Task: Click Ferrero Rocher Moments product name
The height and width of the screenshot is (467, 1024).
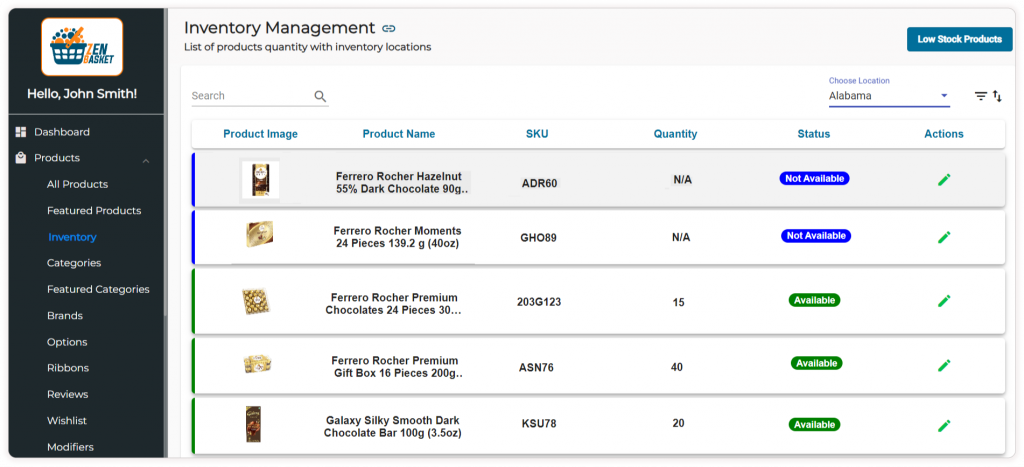Action: 397,237
